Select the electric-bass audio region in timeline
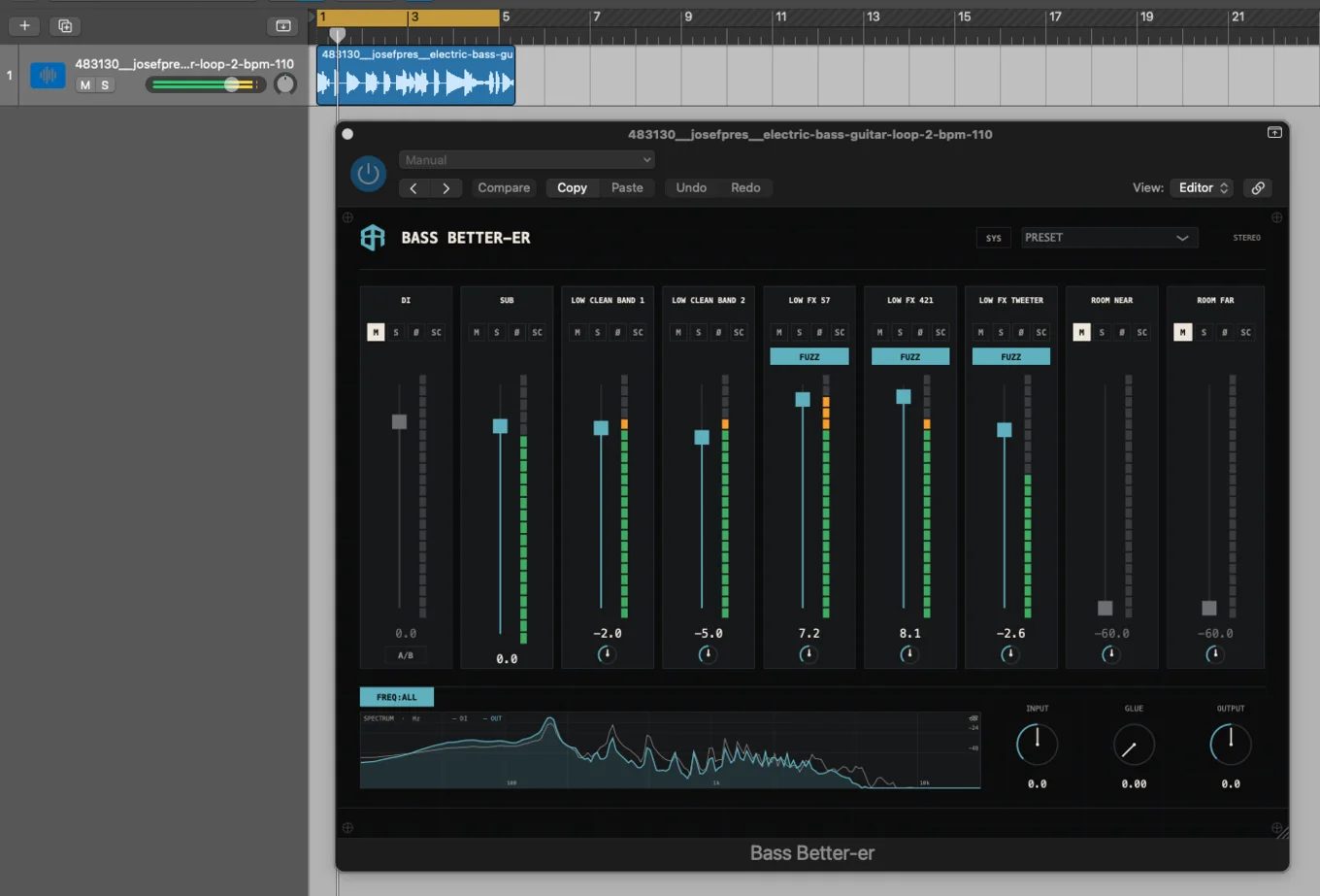This screenshot has width=1320, height=896. (x=415, y=75)
